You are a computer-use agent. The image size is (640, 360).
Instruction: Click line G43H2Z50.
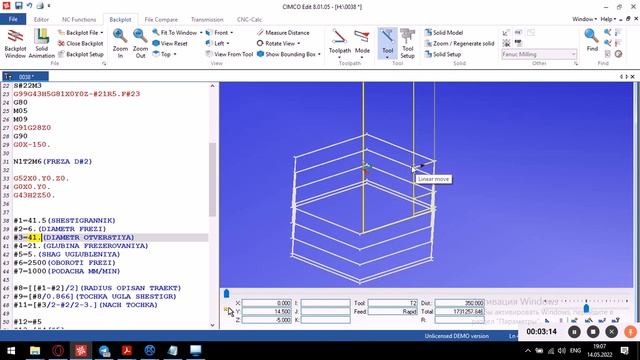34,195
